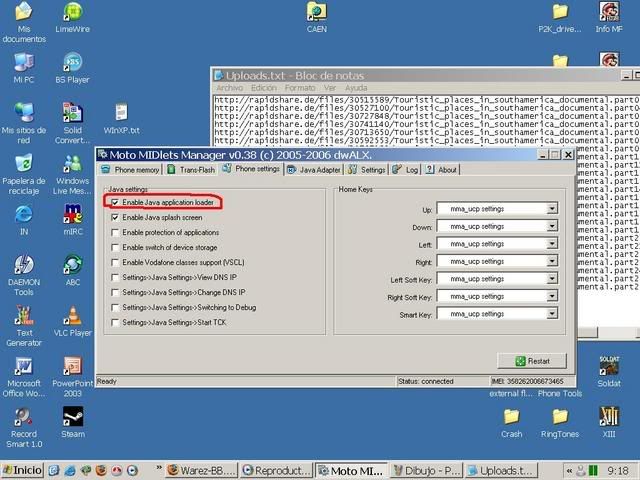Switch to Uploads.txt taskbar button
The height and width of the screenshot is (480, 640).
click(x=502, y=471)
